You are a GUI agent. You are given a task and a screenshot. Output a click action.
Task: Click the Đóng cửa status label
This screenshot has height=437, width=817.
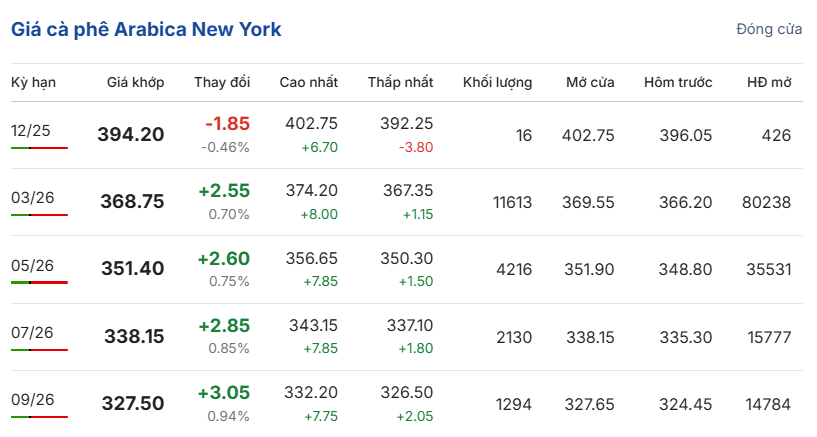[769, 29]
